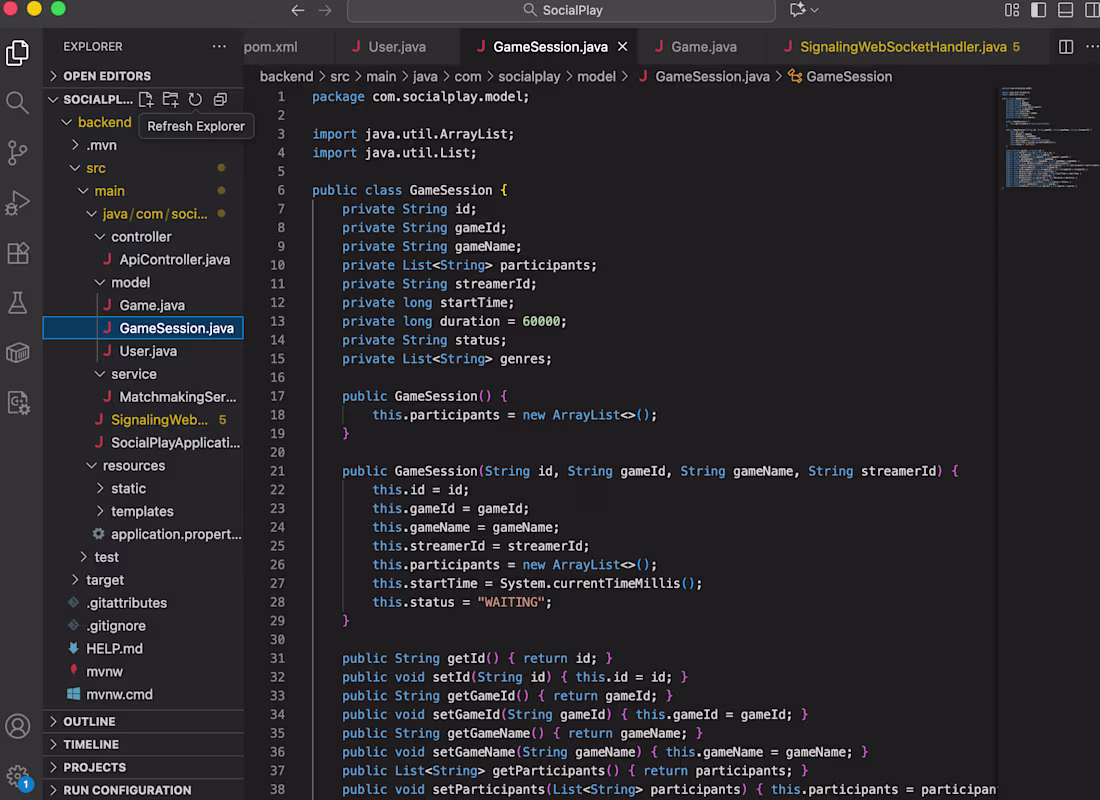Open the Extensions view
This screenshot has width=1100, height=800.
[18, 253]
